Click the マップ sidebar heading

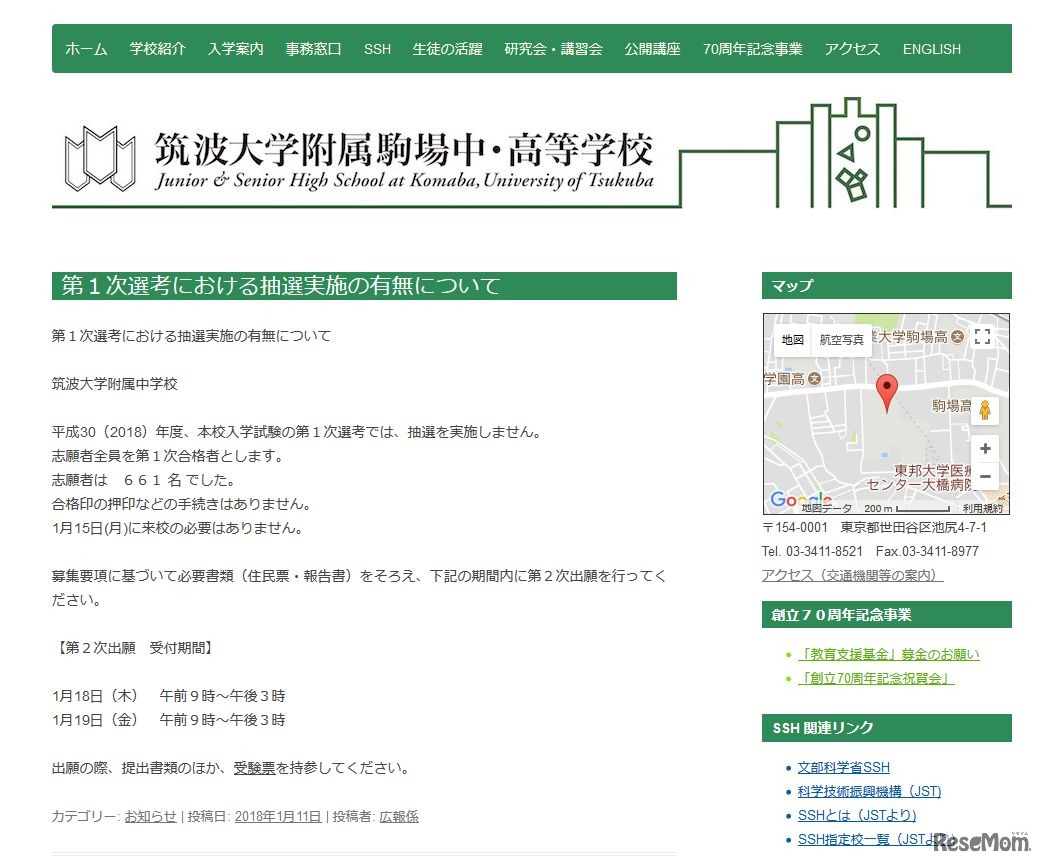point(886,286)
